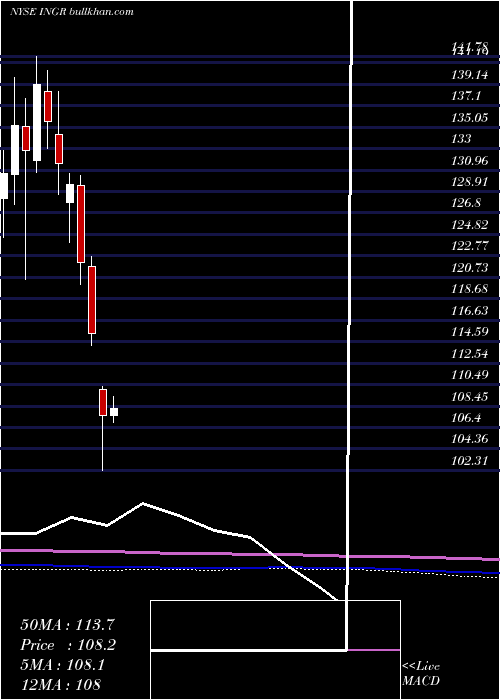Viewport: 500px width, 700px height.
Task: Click the <<Live MACD label
Action: (x=421, y=674)
